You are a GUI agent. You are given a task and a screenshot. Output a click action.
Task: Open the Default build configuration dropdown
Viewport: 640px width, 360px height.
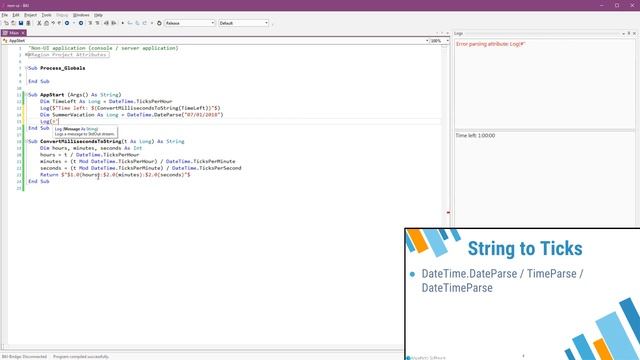(244, 23)
